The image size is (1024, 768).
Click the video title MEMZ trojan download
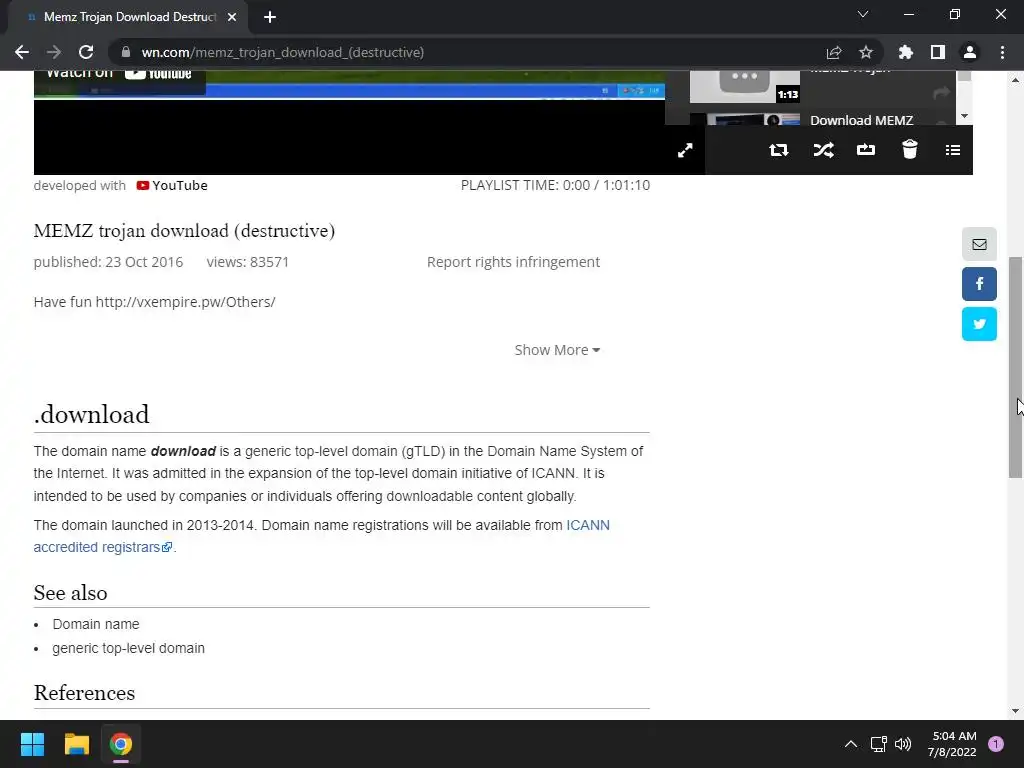coord(184,231)
